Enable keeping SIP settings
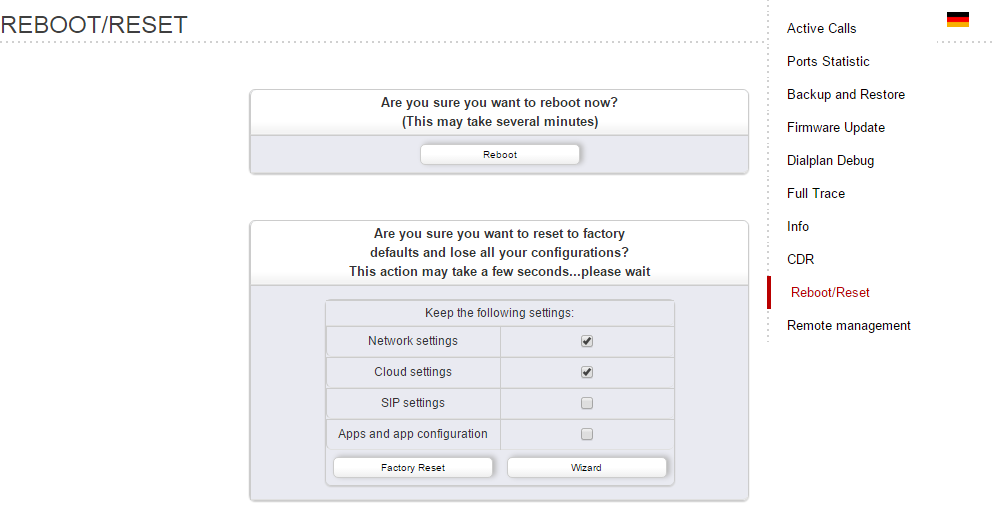The image size is (992, 505). tap(587, 403)
